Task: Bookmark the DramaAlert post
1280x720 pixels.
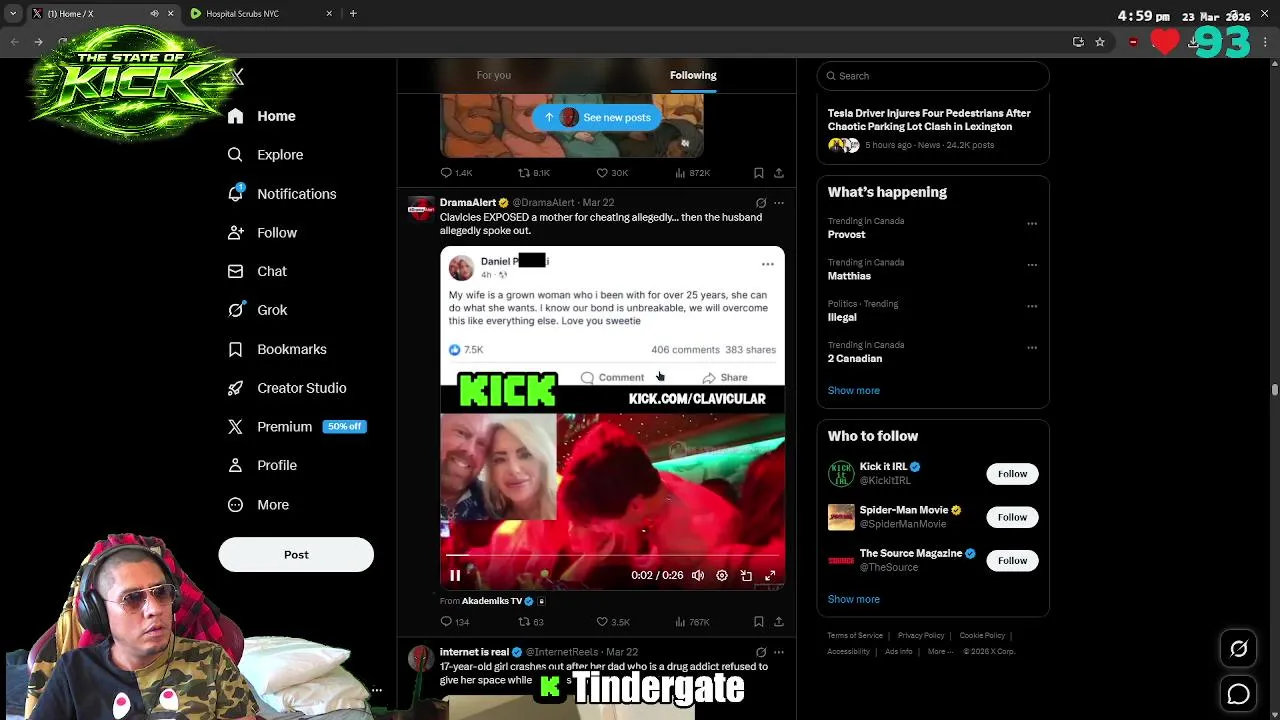Action: pos(759,622)
